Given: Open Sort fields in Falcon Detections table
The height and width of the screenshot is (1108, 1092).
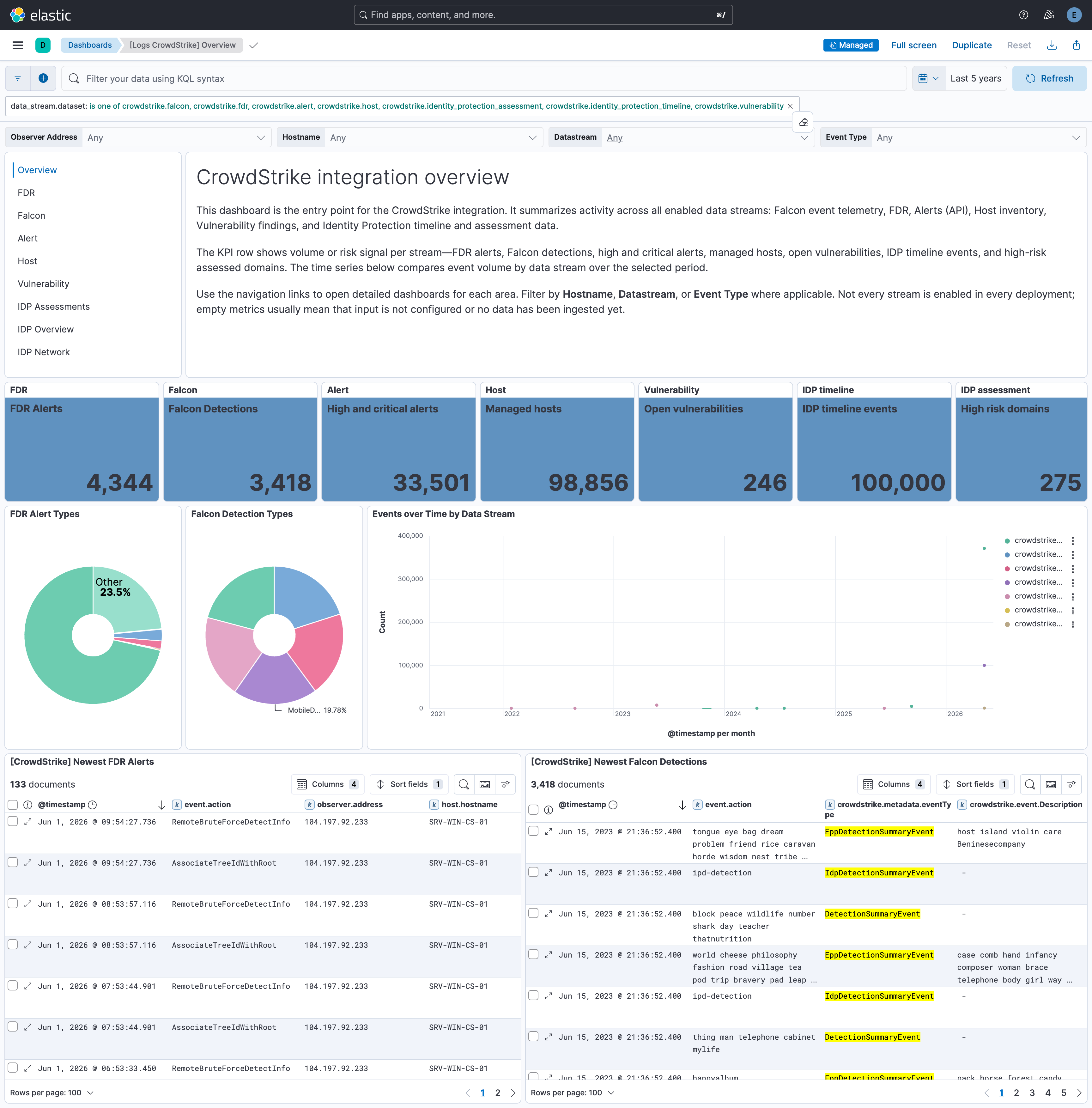Looking at the screenshot, I should [x=975, y=784].
